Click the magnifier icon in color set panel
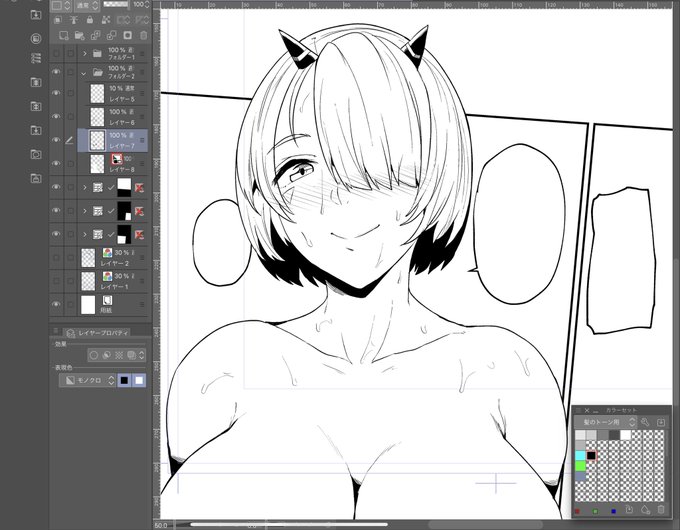This screenshot has width=680, height=530. pos(645,422)
